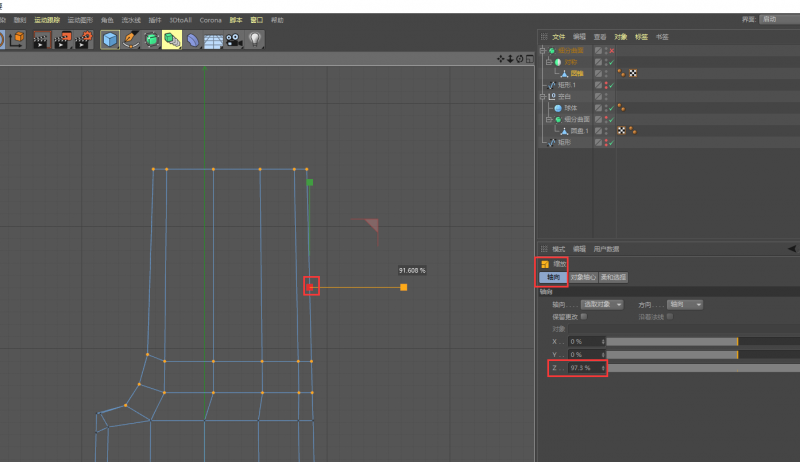Click the Z percent stepper arrows
800x462 pixels.
603,368
